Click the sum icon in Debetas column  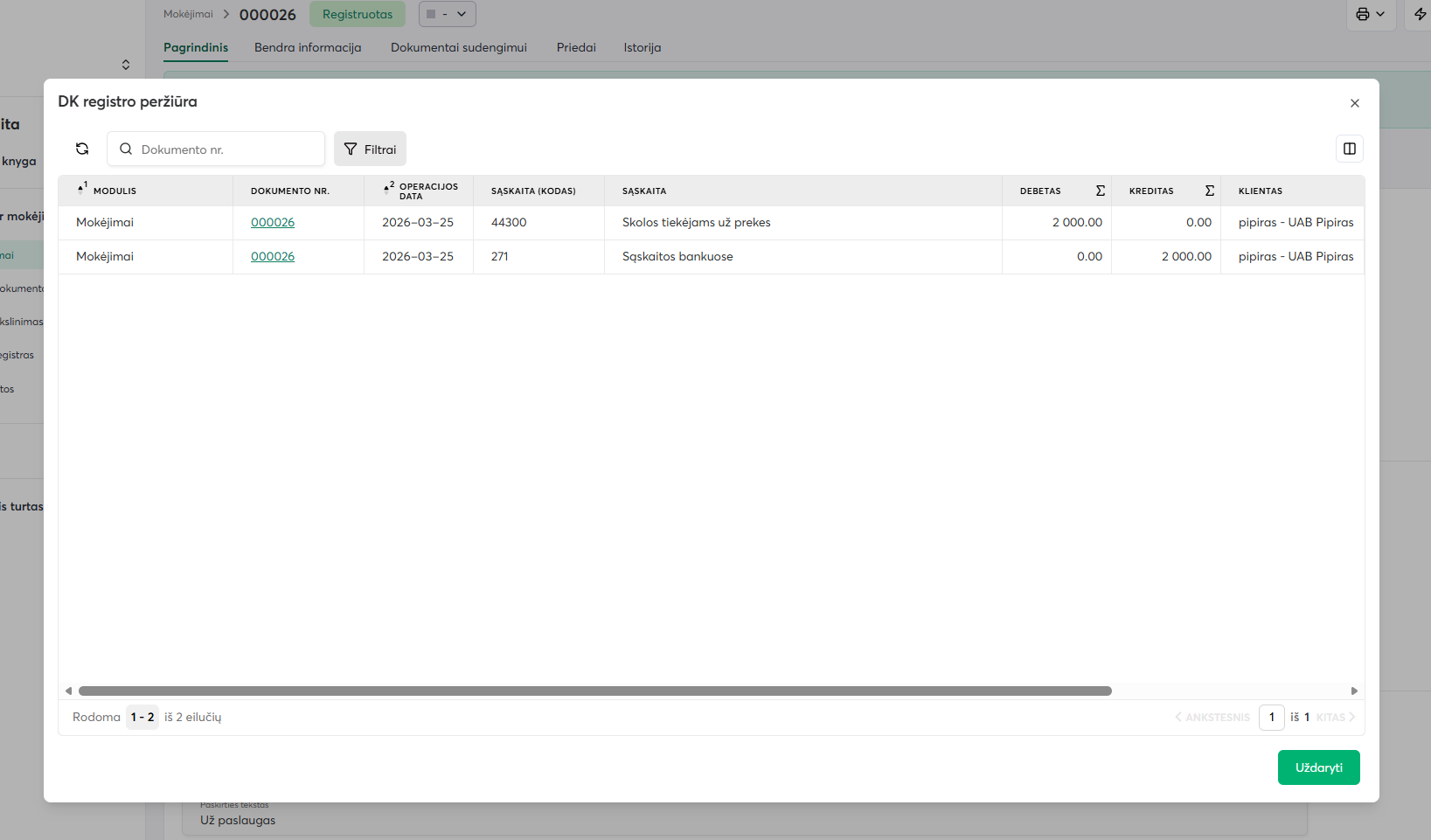[x=1100, y=191]
